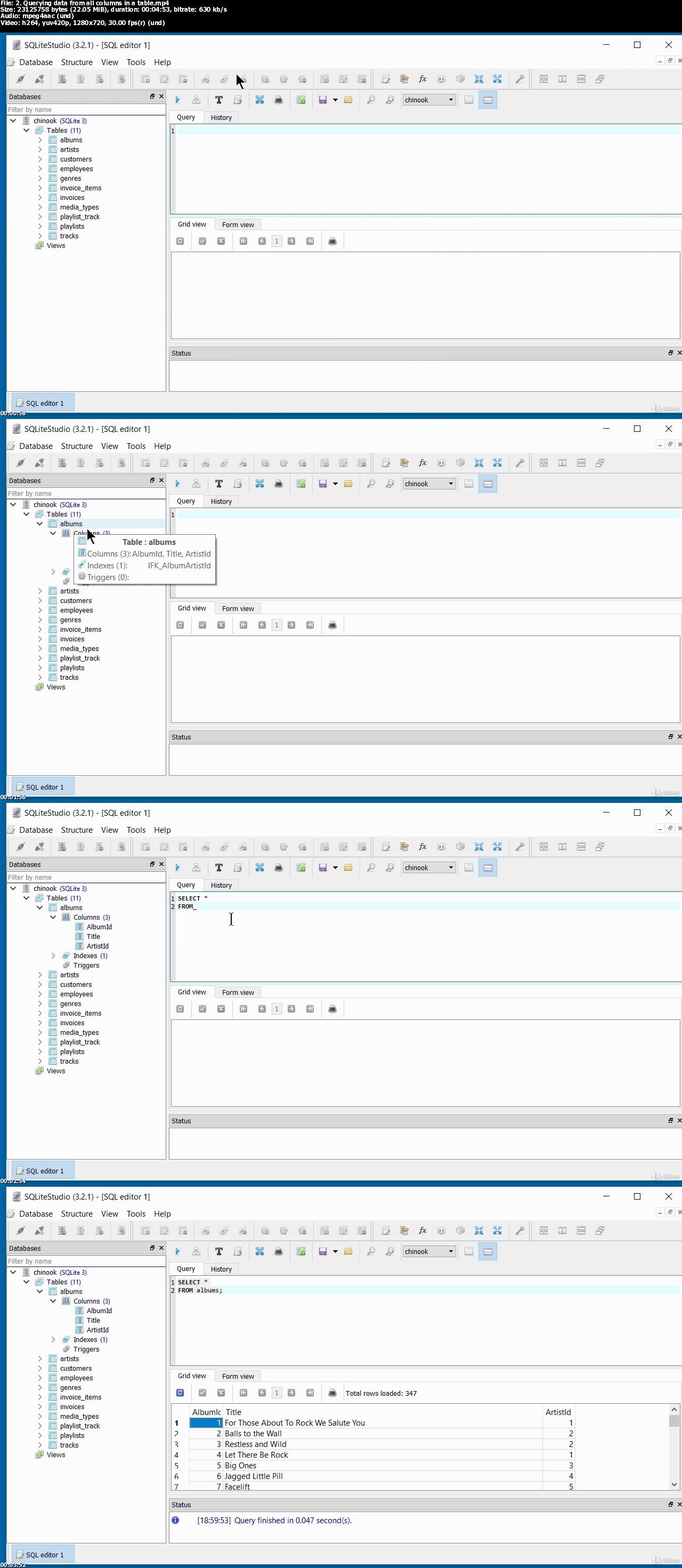The image size is (682, 1568).
Task: Click Collations editor icon in the 00:01:56 frame
Action: coord(442,463)
